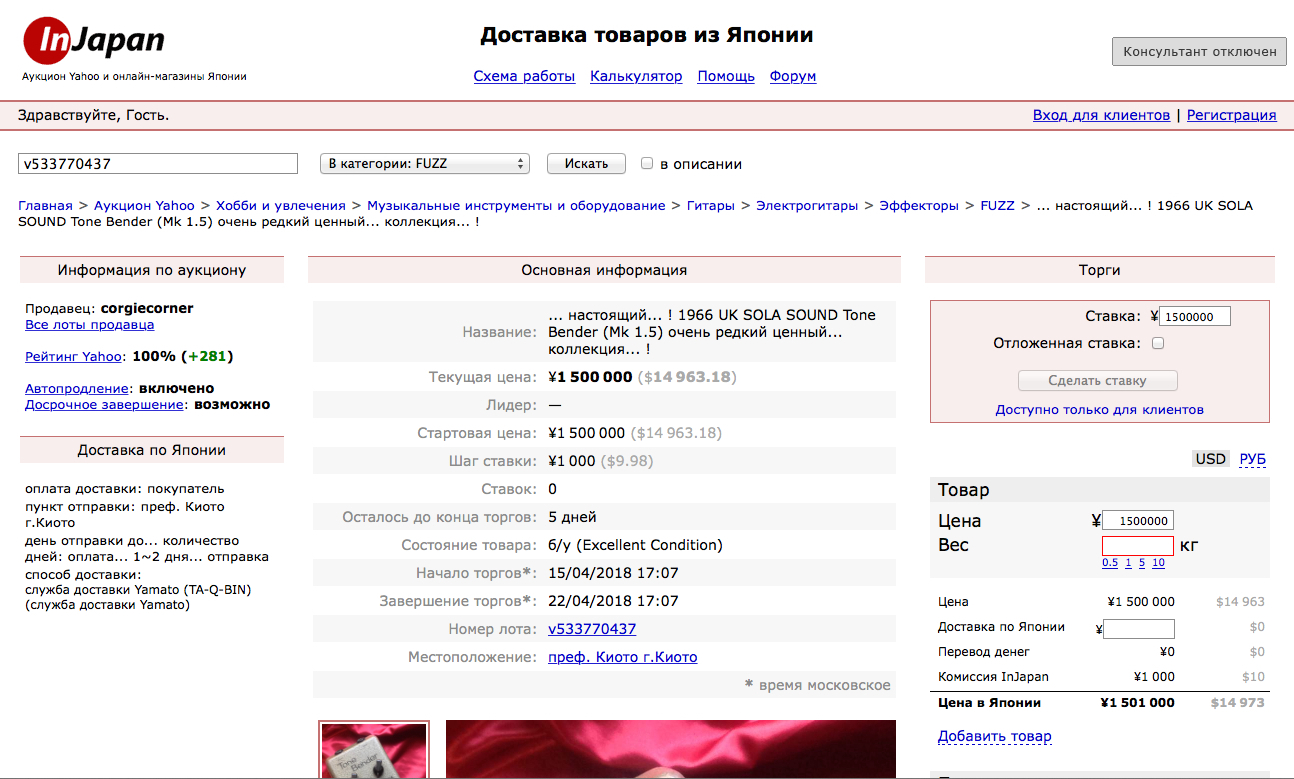Click the Добавить товар link
This screenshot has width=1294, height=779.
[995, 736]
